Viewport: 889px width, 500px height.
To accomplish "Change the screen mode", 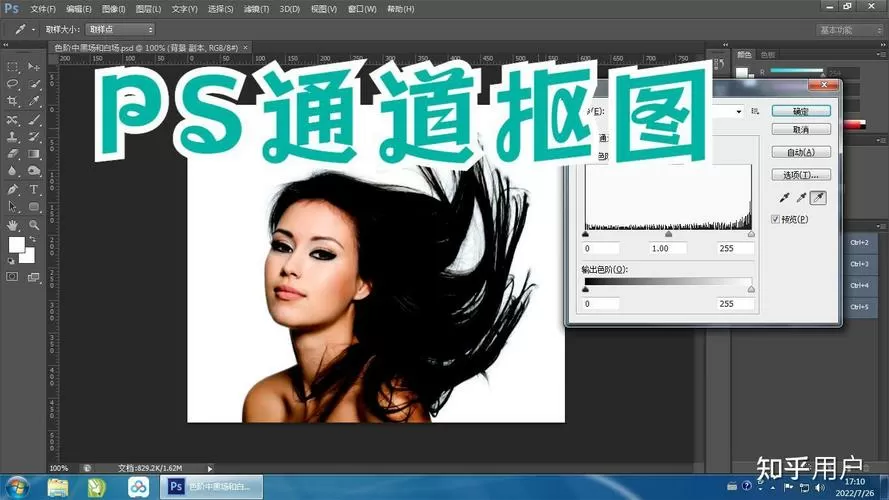I will coord(34,277).
